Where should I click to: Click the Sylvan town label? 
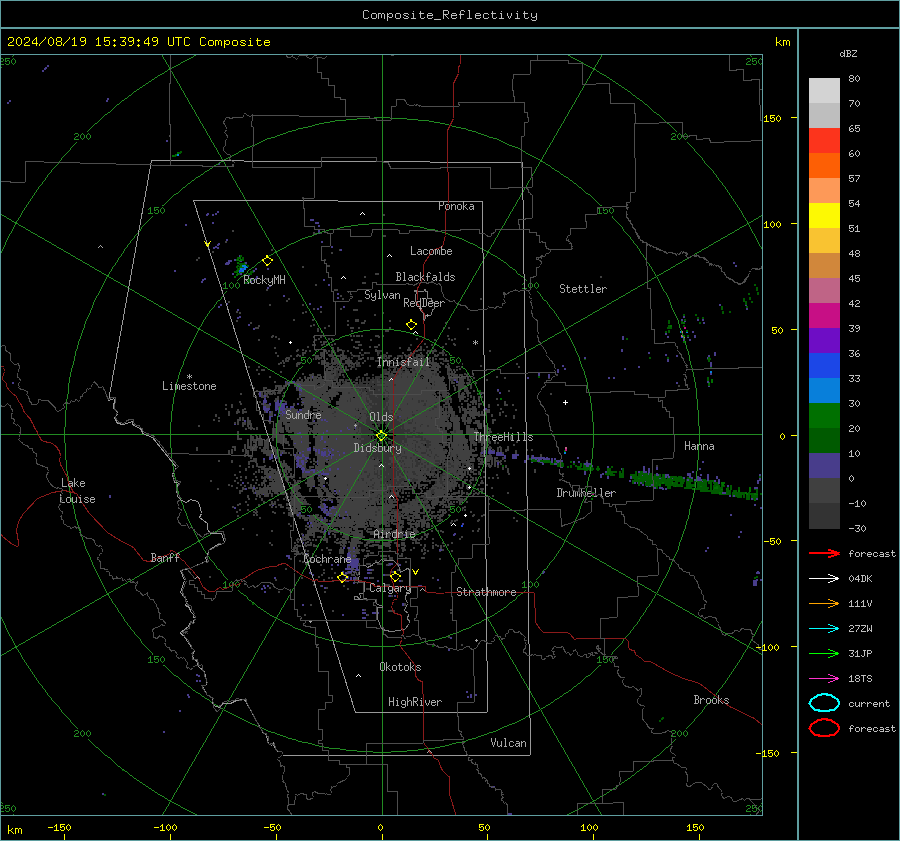tap(382, 295)
